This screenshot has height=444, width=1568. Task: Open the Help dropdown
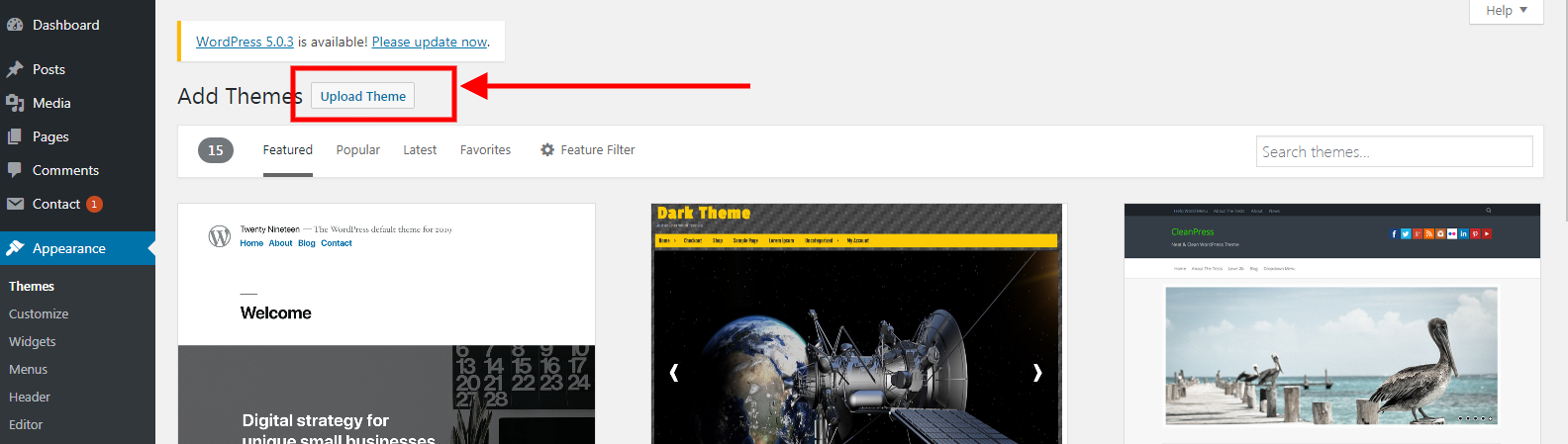(1507, 11)
